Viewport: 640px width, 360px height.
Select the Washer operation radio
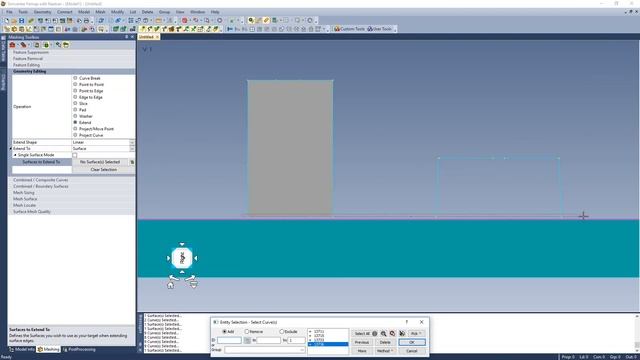[x=75, y=116]
